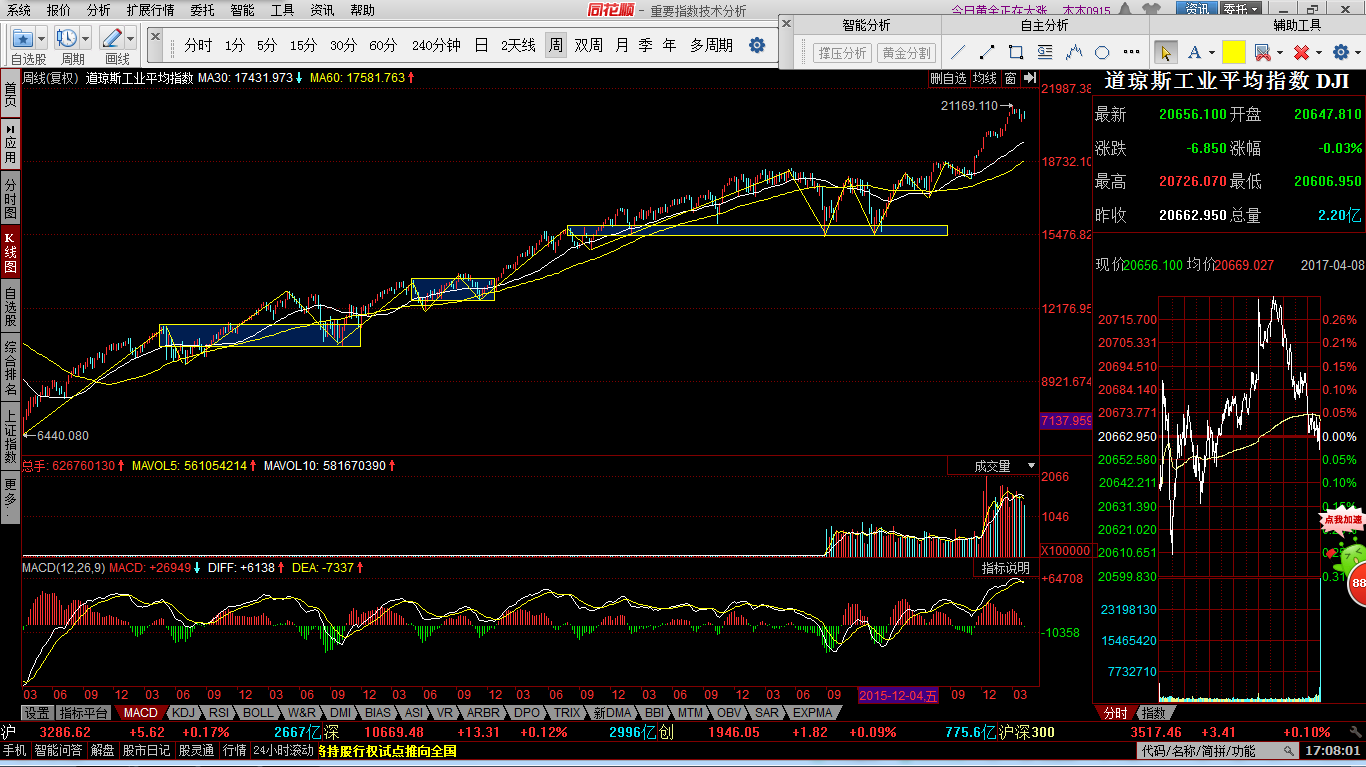Open the 委托 dropdown in title bar

[1243, 9]
